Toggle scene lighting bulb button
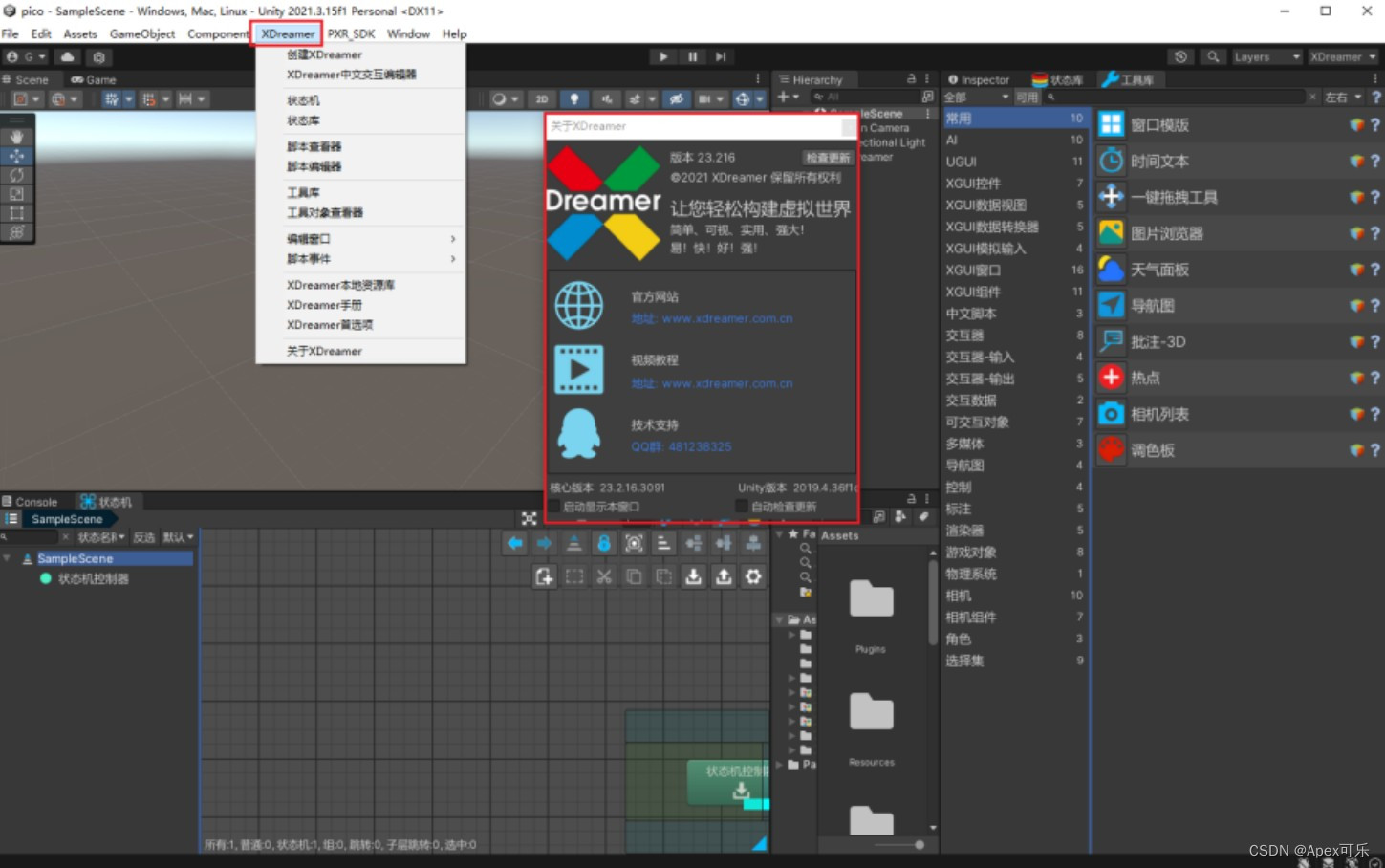Screen dimensions: 1385x868 (573, 99)
